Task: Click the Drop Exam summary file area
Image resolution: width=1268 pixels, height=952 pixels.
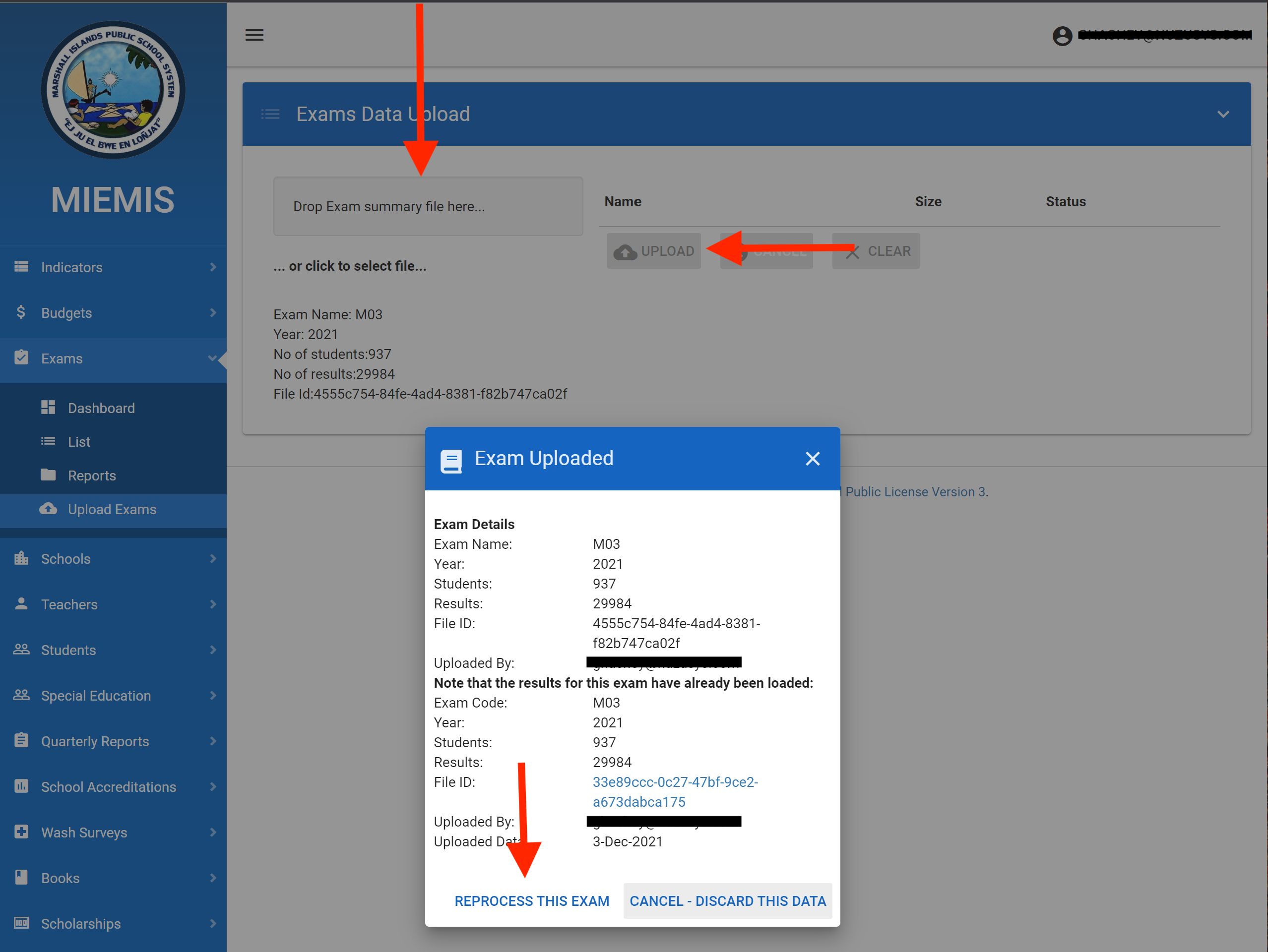Action: (428, 206)
